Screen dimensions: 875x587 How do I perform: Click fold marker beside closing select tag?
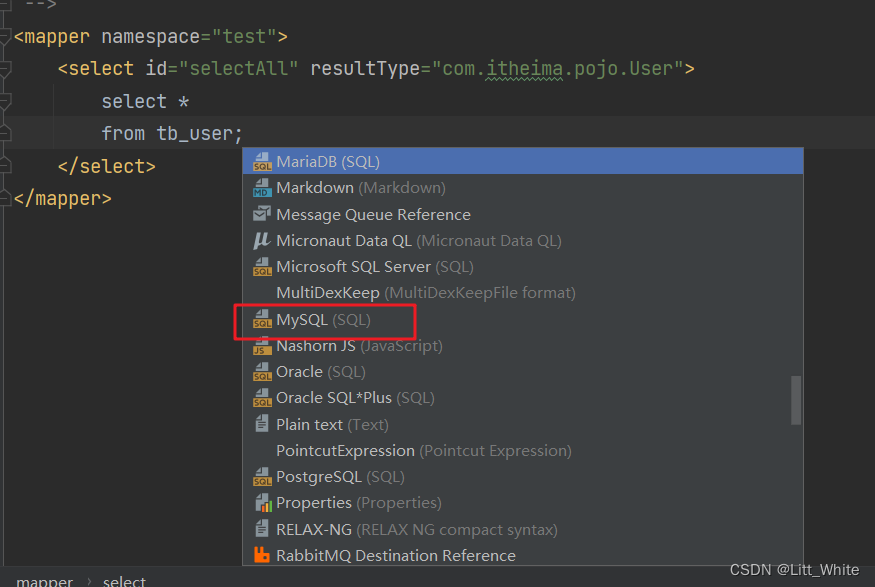tap(5, 165)
